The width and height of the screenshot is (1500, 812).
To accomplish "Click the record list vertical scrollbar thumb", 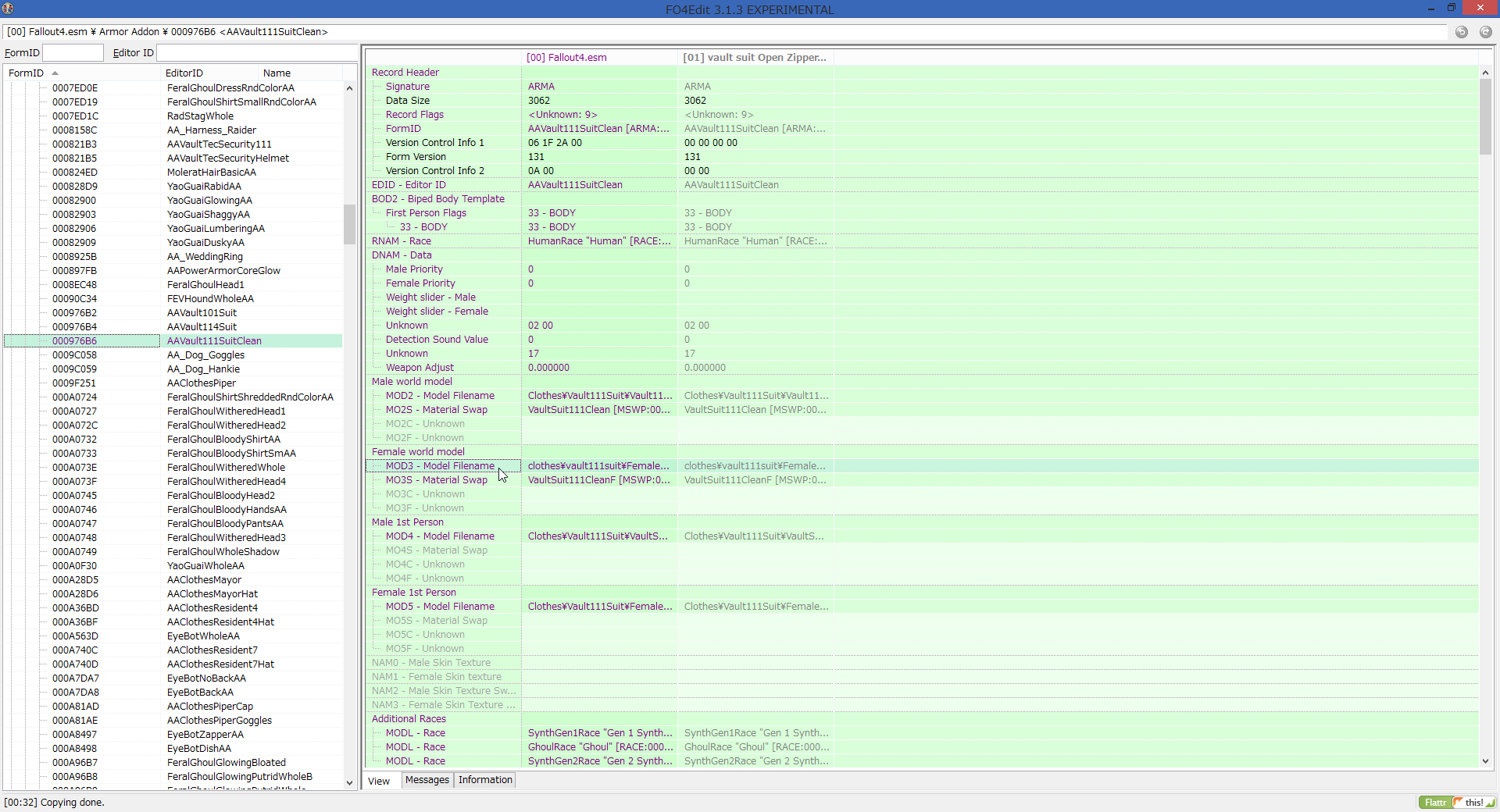I will point(349,225).
